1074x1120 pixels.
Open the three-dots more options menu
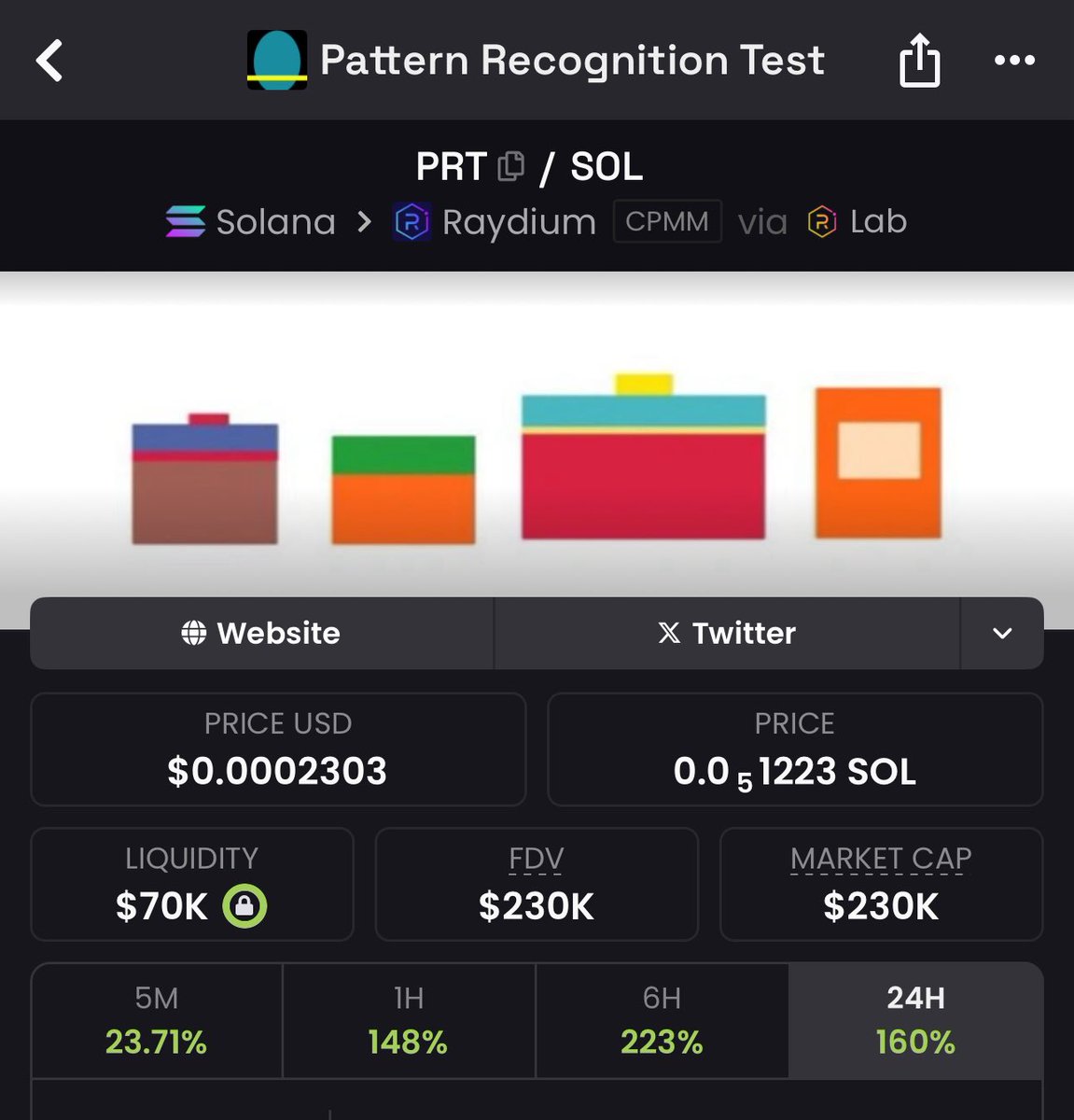click(x=1014, y=61)
